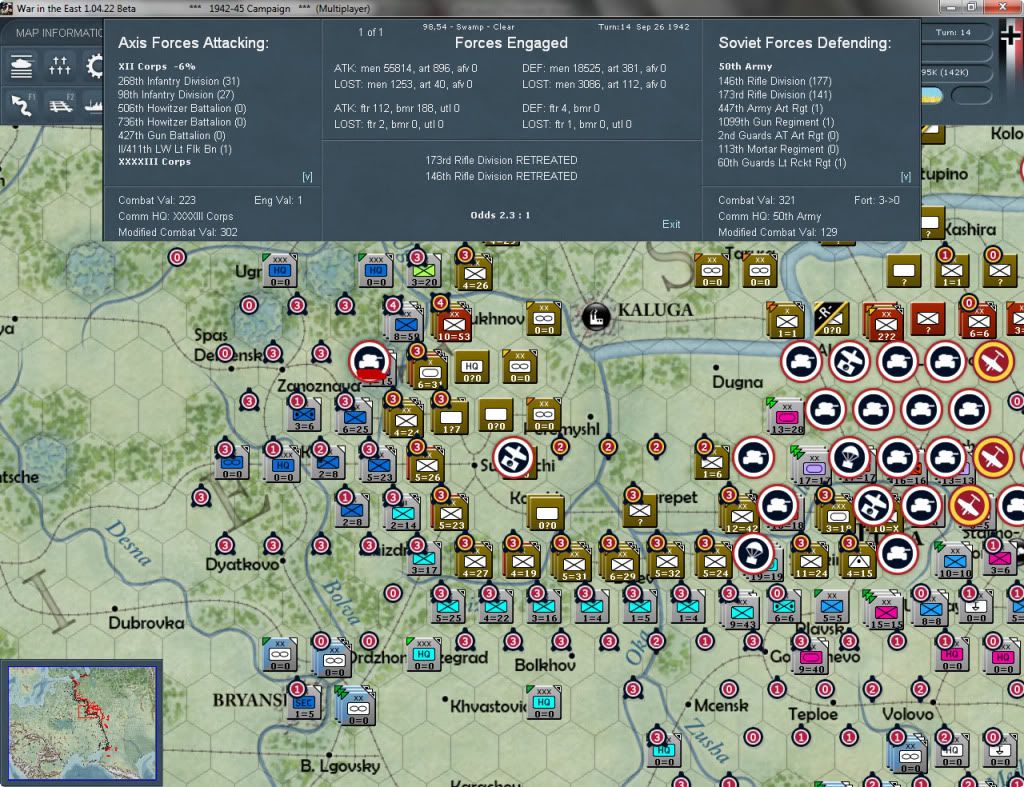Image resolution: width=1024 pixels, height=787 pixels.
Task: Open the gear settings toolbar icon
Action: [95, 66]
